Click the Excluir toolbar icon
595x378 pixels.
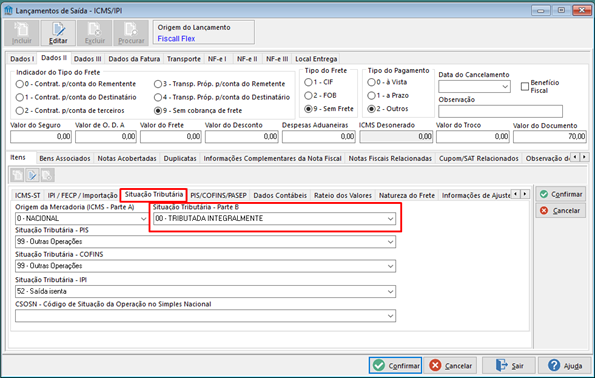point(94,33)
